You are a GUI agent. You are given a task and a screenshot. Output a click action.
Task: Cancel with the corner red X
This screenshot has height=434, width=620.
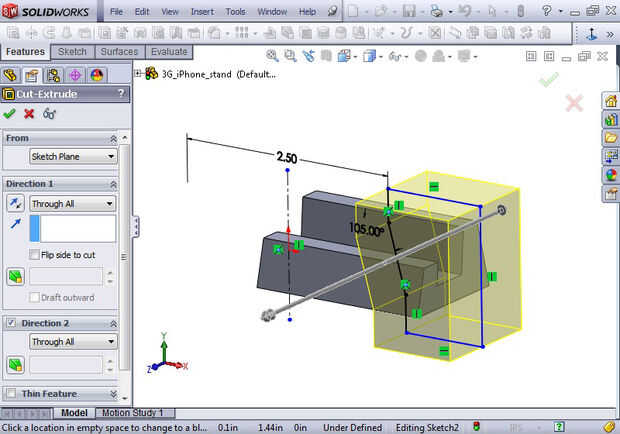pyautogui.click(x=574, y=104)
